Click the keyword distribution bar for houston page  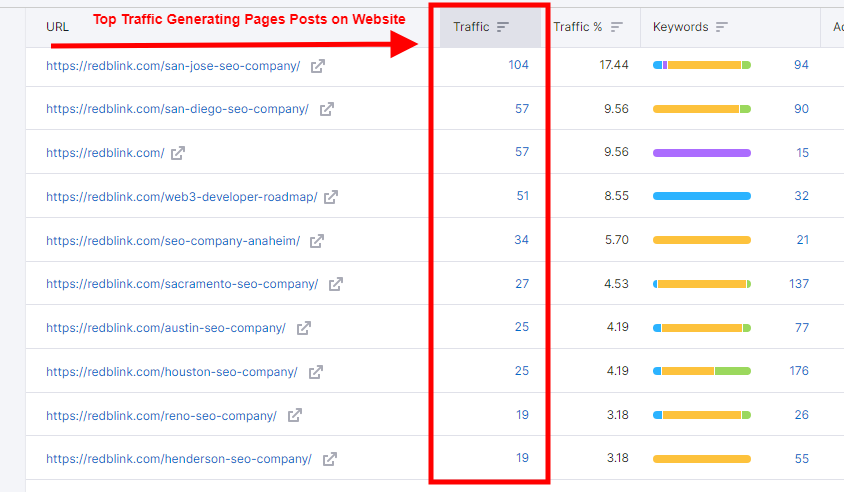tap(702, 371)
